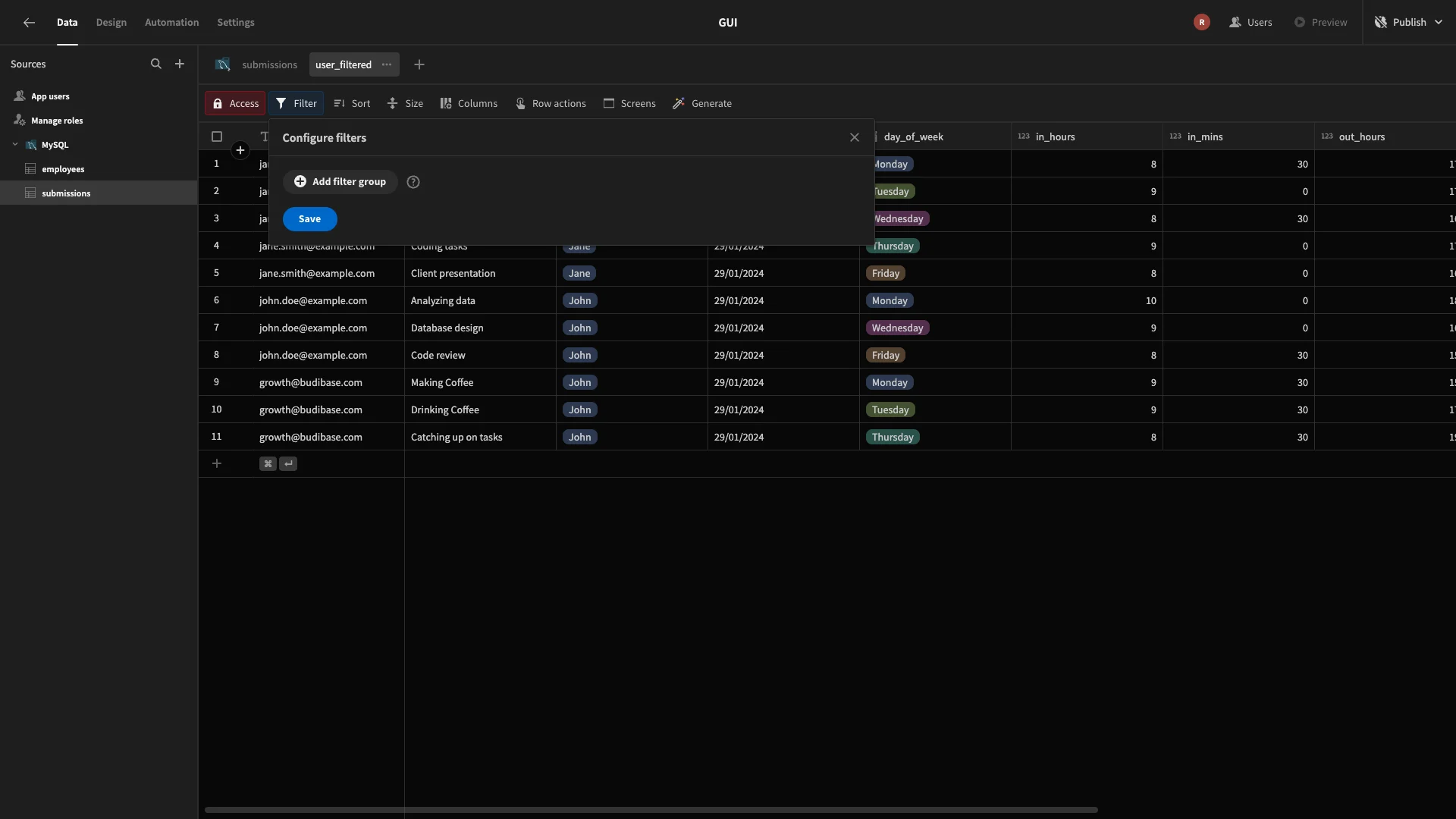
Task: Toggle select-all rows checkbox
Action: tap(217, 137)
